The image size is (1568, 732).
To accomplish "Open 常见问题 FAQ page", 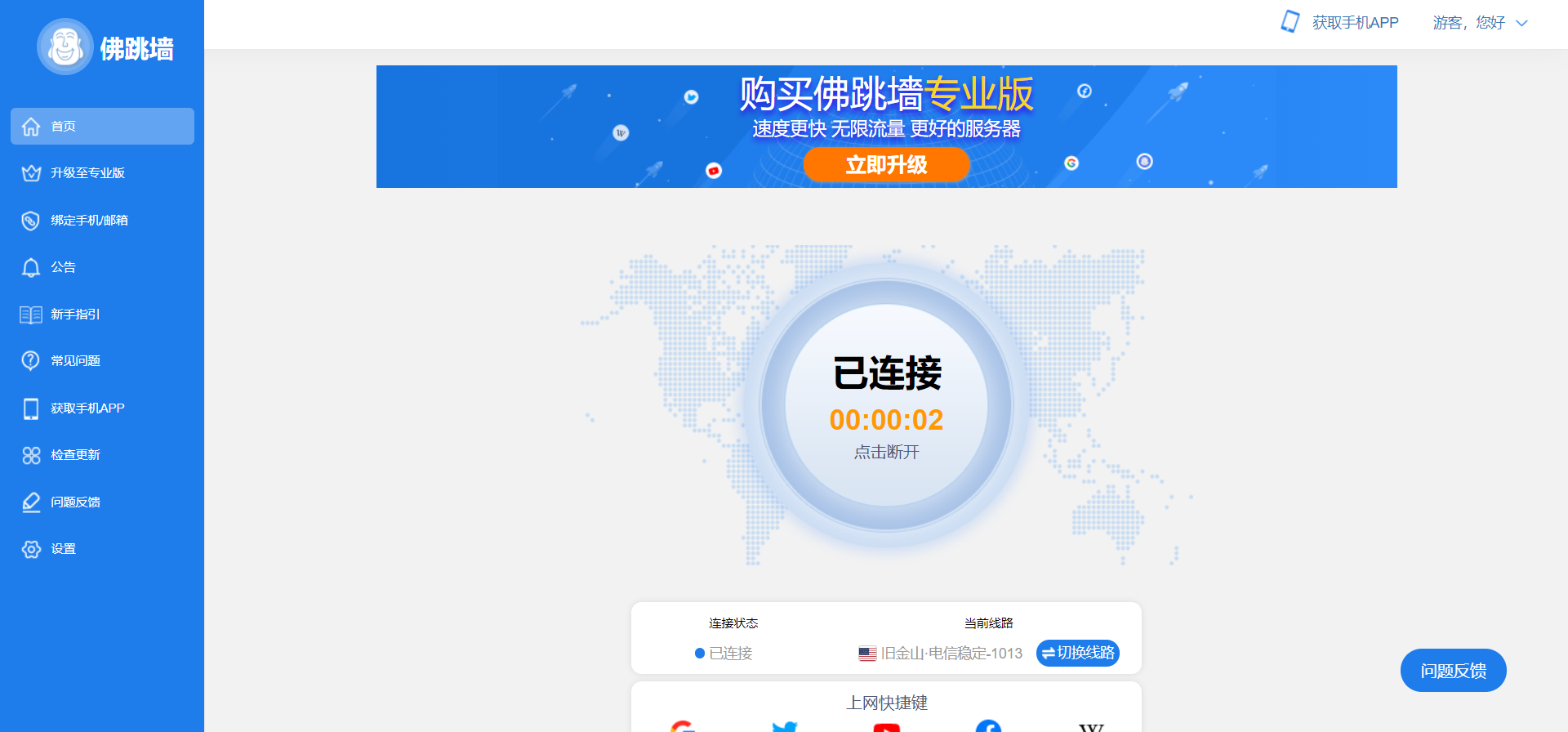I will [102, 360].
